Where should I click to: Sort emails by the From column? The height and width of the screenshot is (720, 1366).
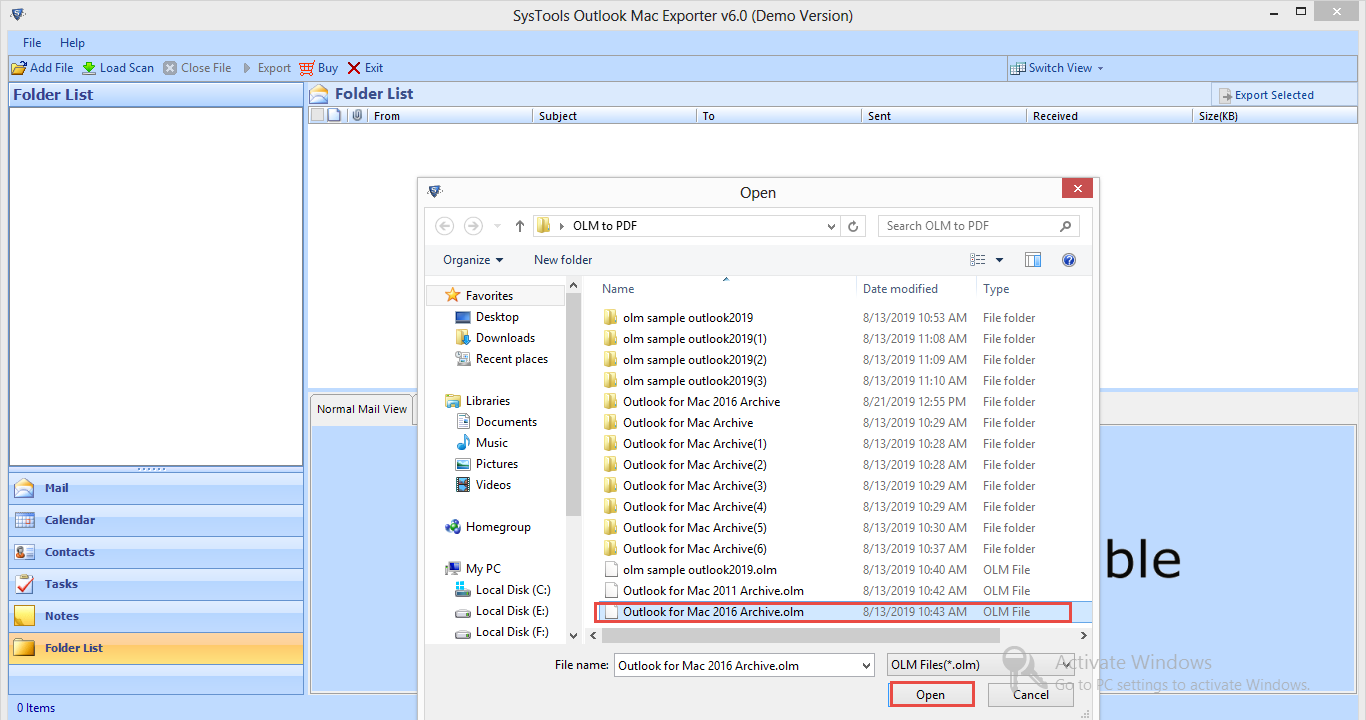(450, 116)
